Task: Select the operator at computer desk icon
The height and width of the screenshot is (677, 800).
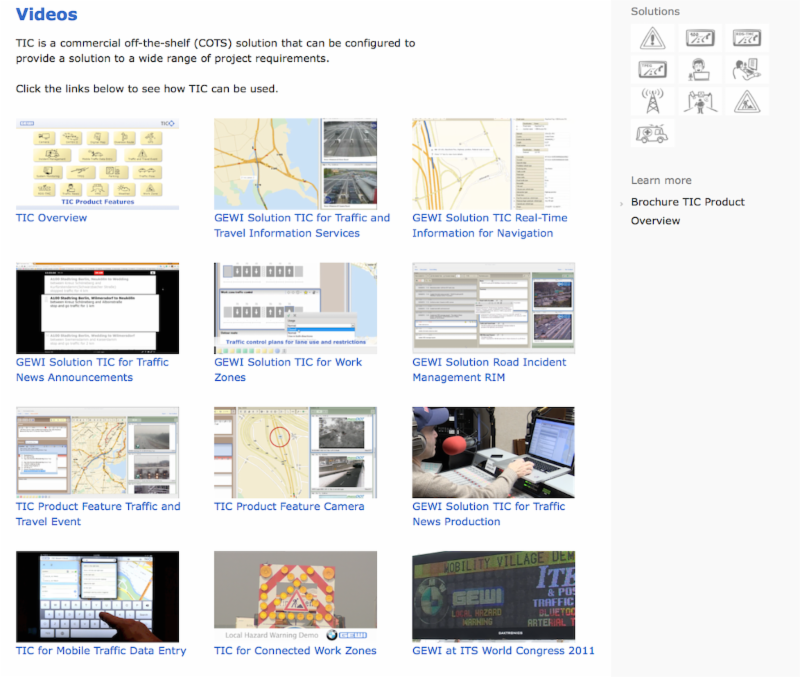Action: point(747,70)
